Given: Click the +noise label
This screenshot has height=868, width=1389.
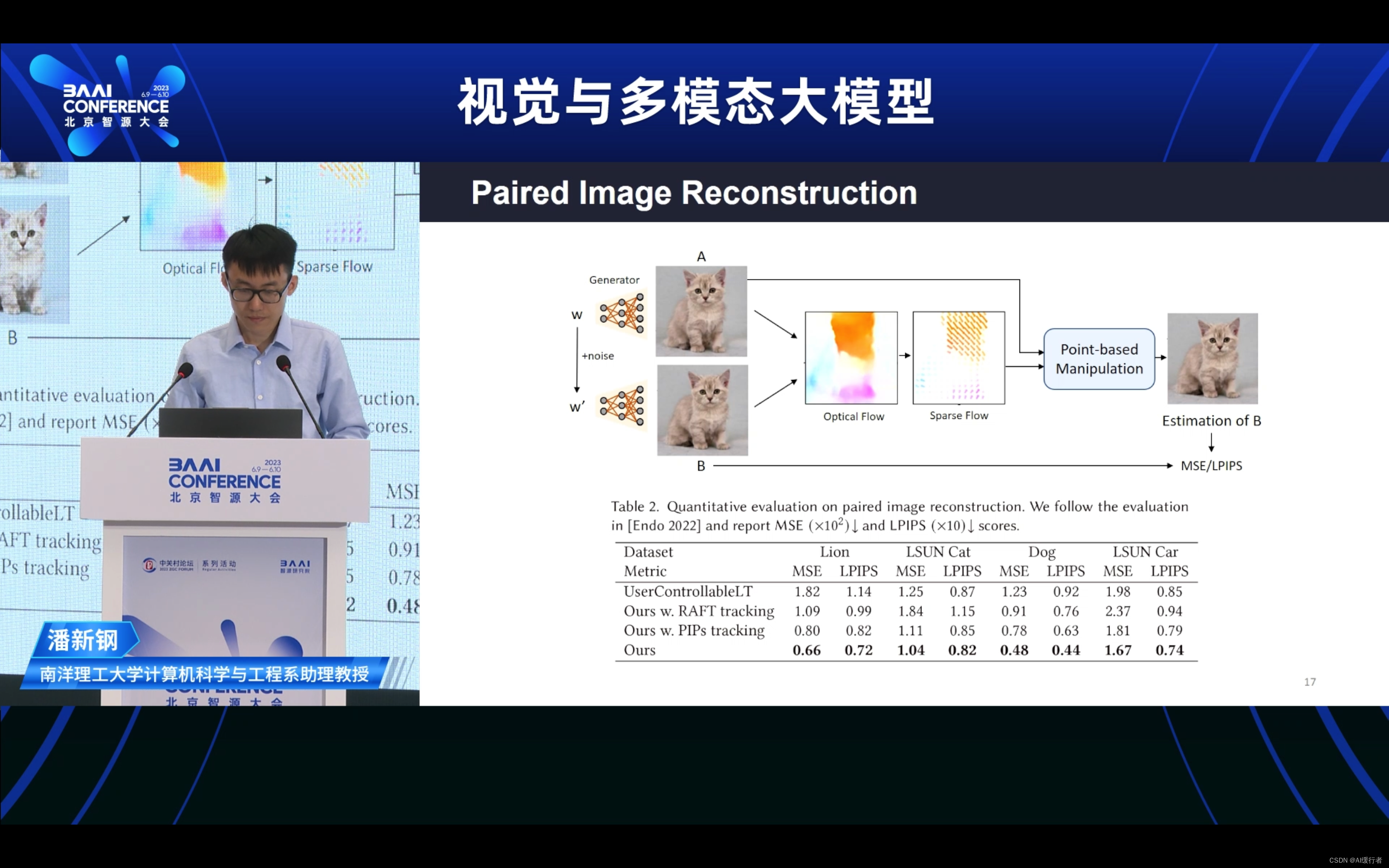Looking at the screenshot, I should [x=597, y=356].
